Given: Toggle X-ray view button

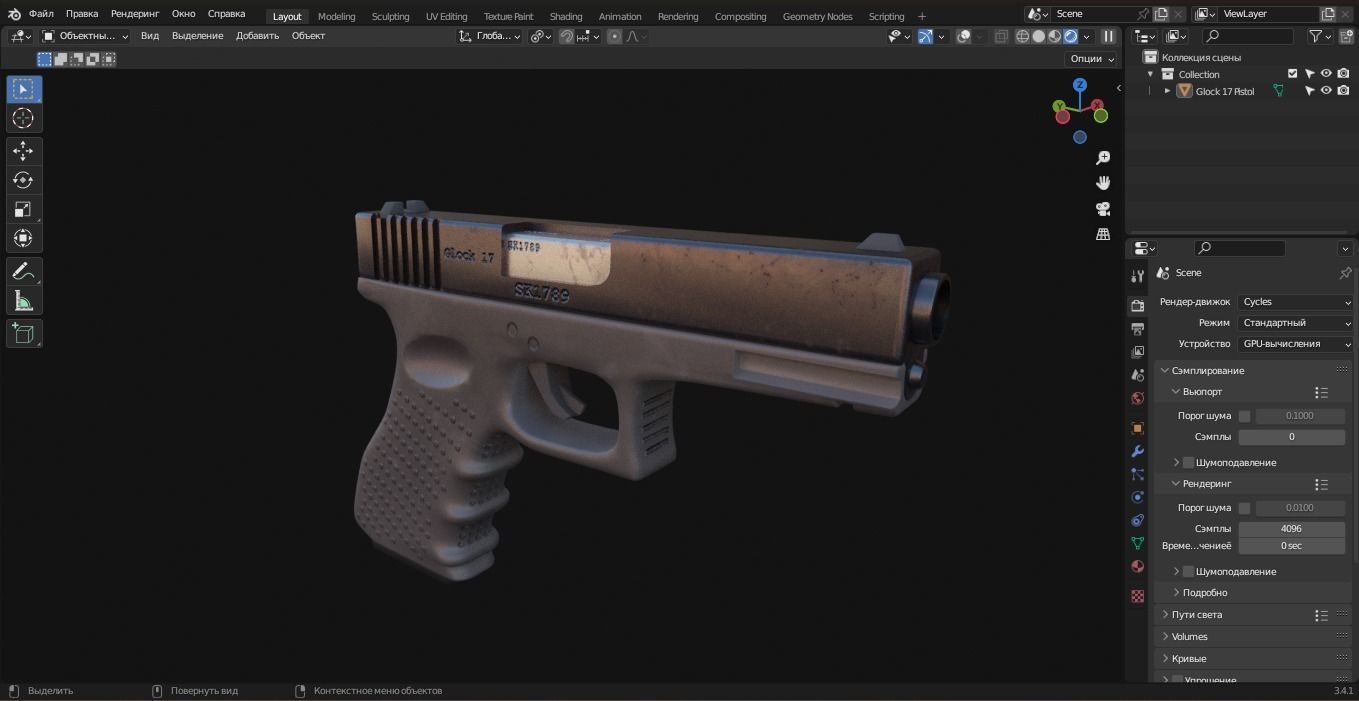Looking at the screenshot, I should pos(1001,36).
